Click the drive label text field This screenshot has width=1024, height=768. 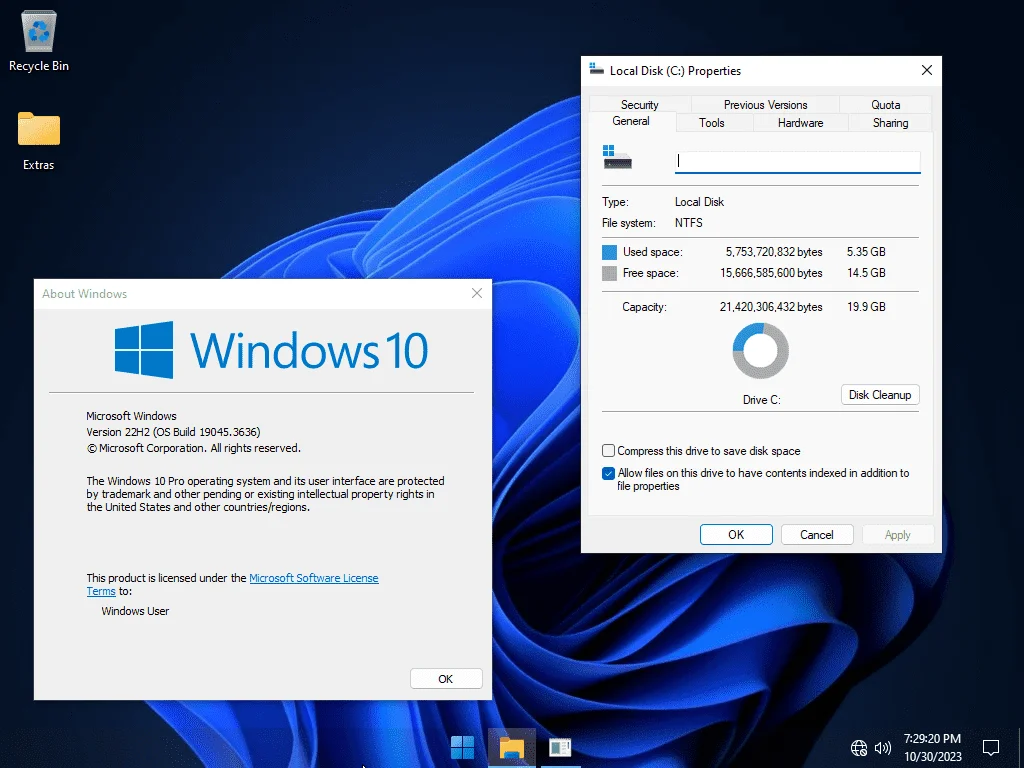[x=797, y=161]
